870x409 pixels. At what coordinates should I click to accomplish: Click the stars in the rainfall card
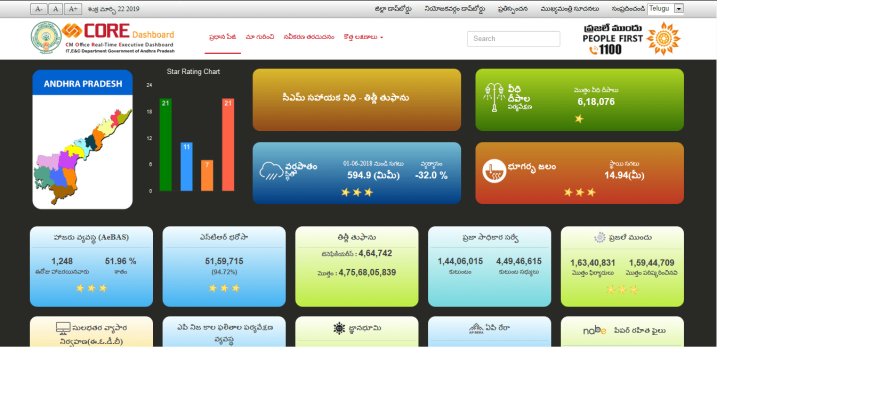tap(357, 192)
